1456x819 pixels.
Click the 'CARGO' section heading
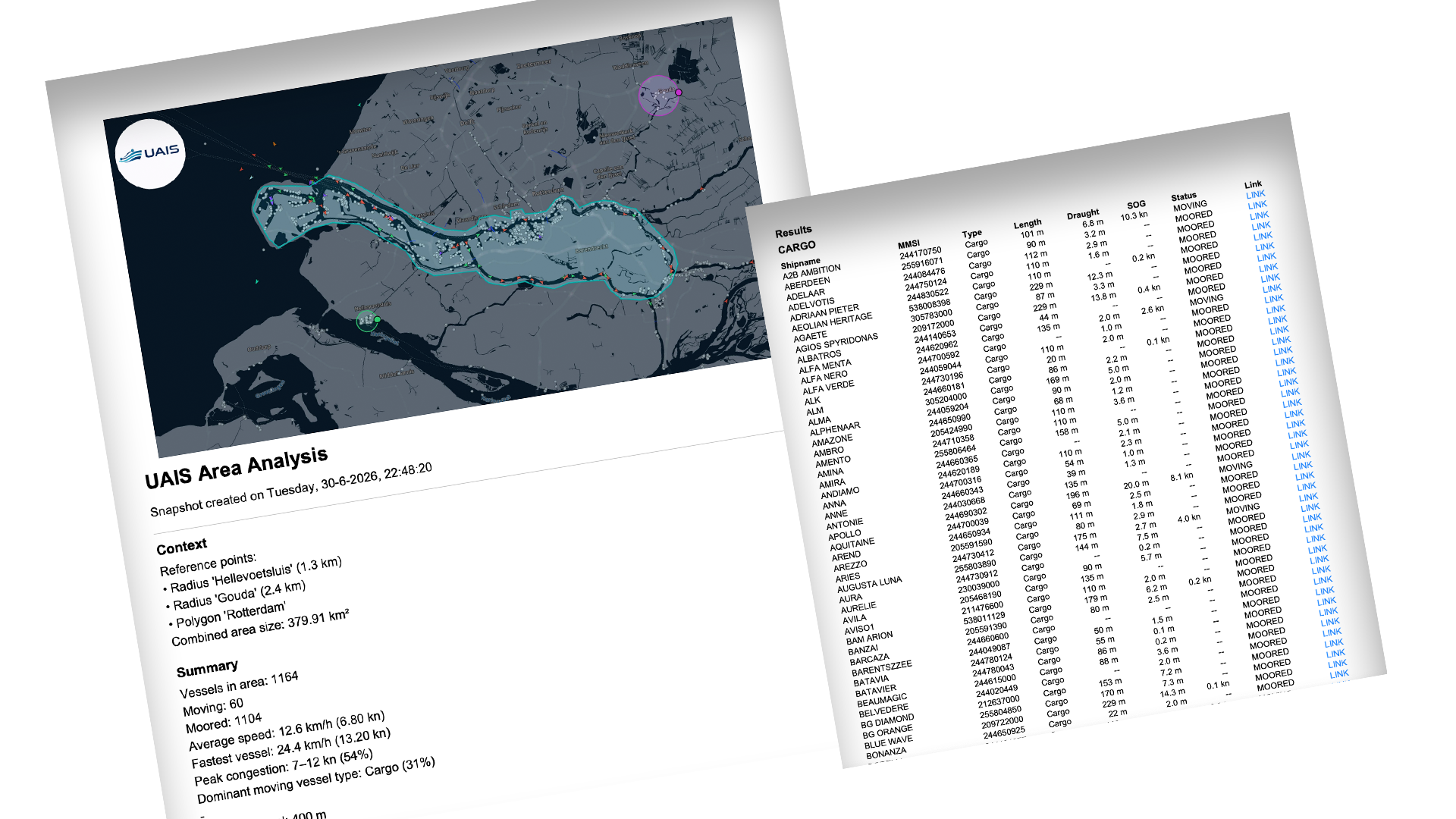[x=797, y=248]
